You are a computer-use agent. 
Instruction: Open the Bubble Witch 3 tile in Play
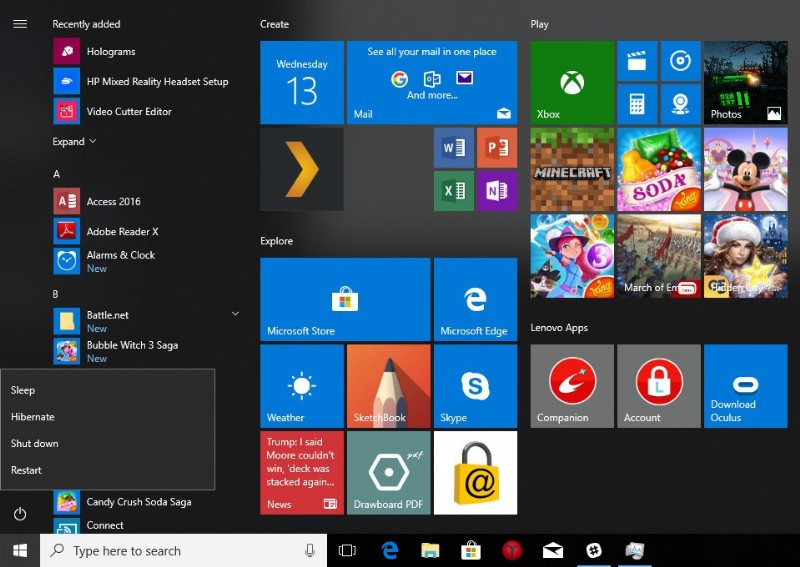[x=572, y=256]
